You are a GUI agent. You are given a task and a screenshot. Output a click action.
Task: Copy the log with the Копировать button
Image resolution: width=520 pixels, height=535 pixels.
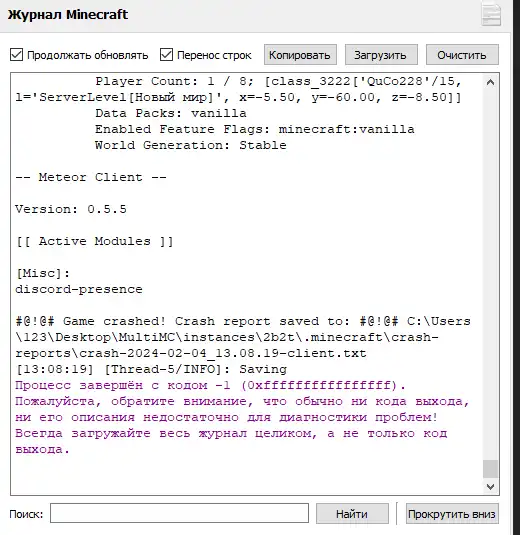click(300, 55)
